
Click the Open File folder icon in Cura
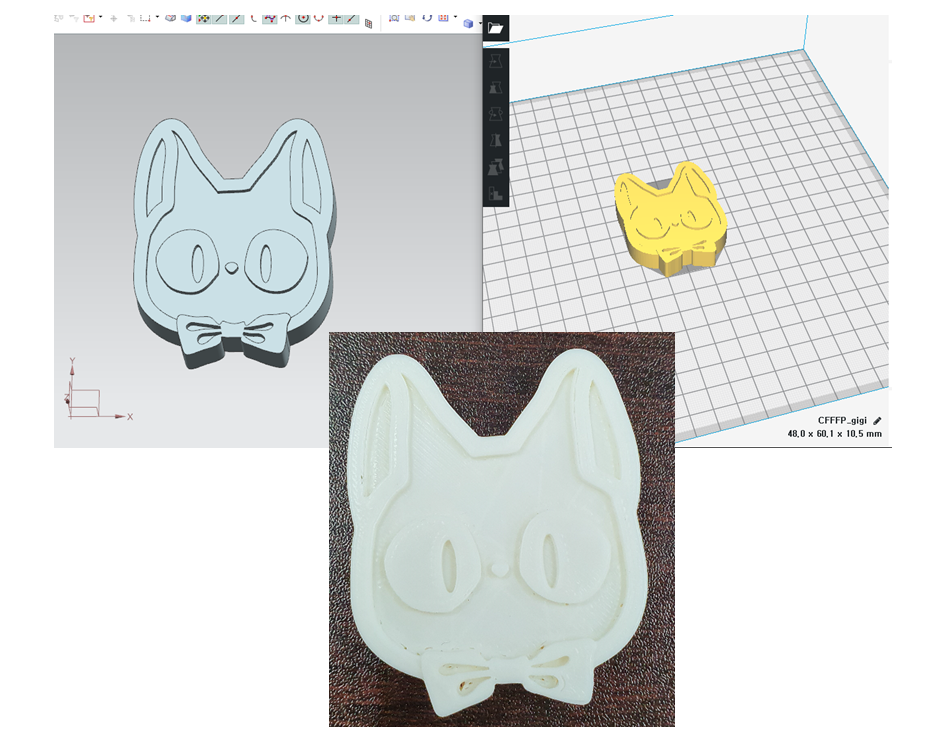point(495,27)
